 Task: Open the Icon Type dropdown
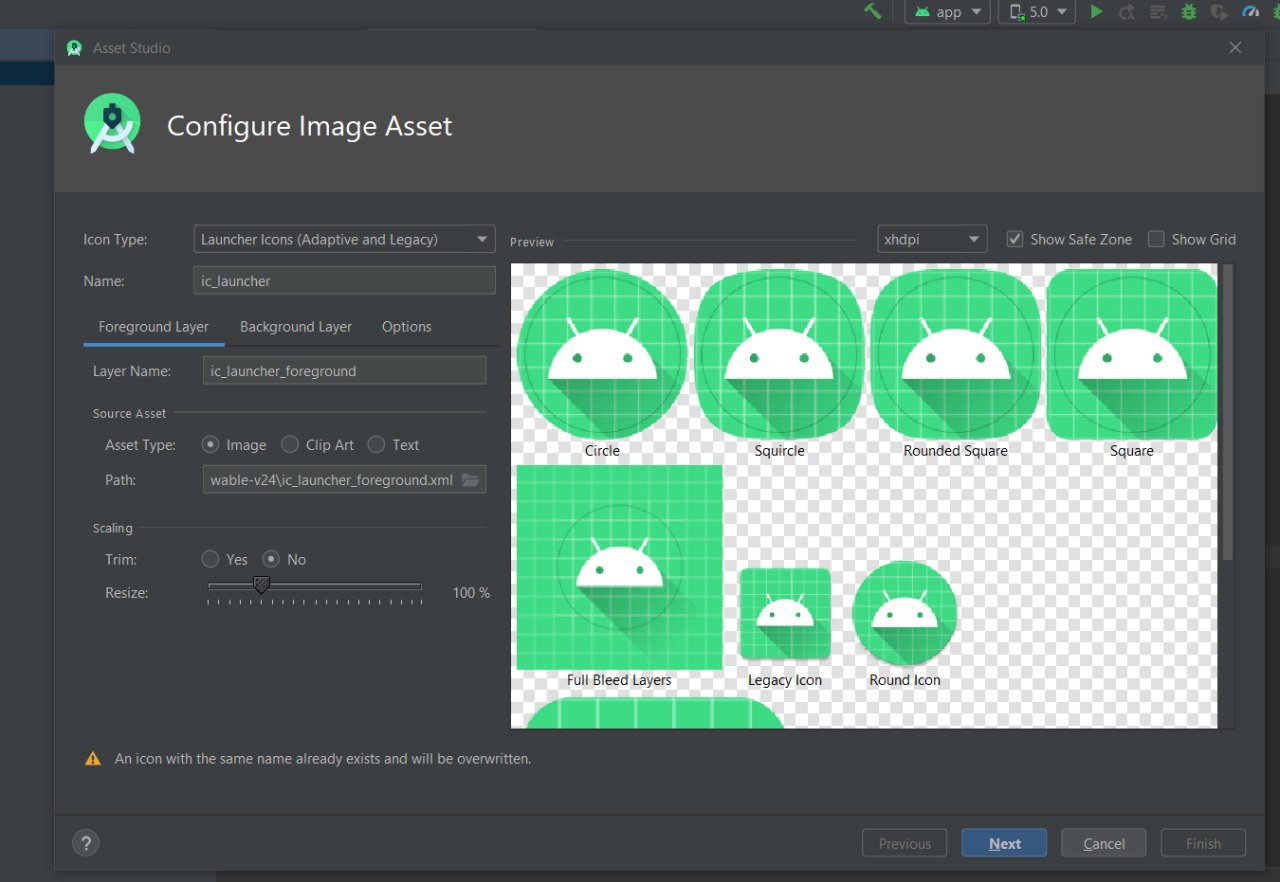(x=344, y=239)
